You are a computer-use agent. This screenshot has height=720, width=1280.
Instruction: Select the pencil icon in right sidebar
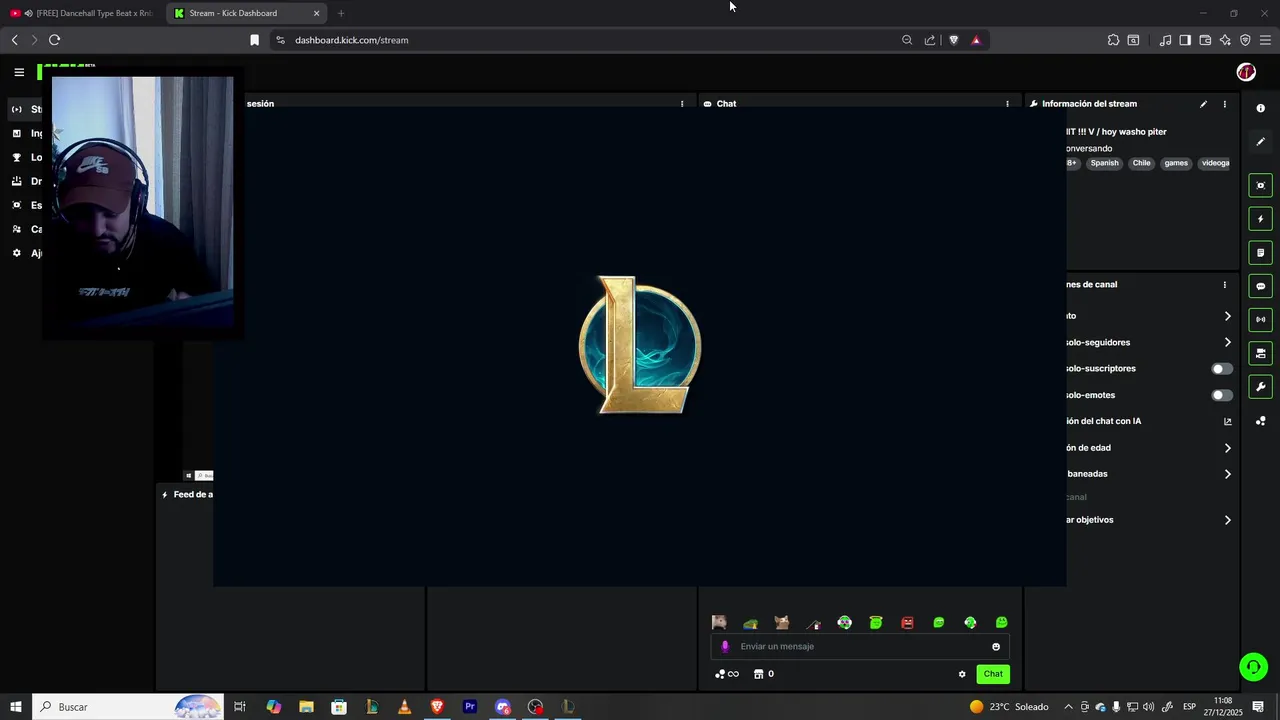1261,142
